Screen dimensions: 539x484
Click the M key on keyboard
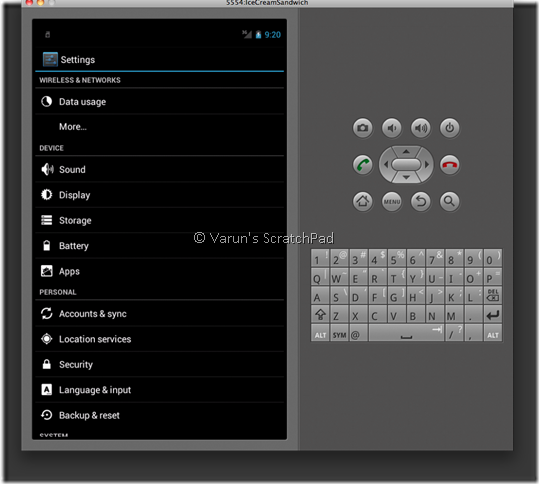pos(454,314)
